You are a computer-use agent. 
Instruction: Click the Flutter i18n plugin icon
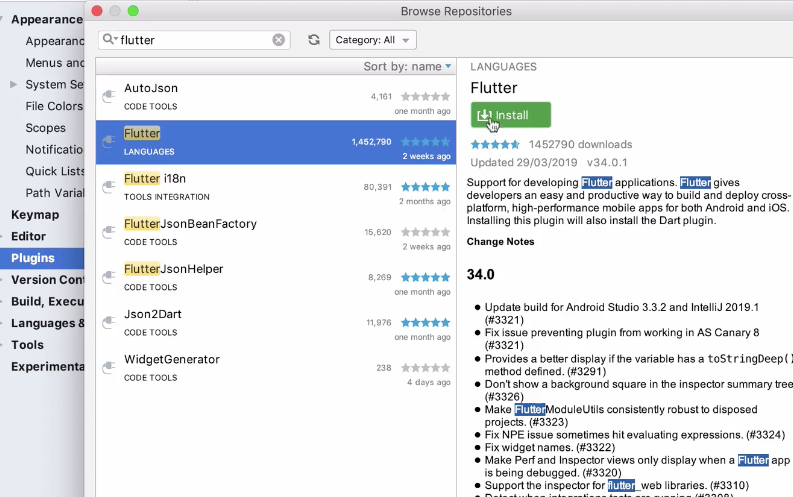(109, 187)
